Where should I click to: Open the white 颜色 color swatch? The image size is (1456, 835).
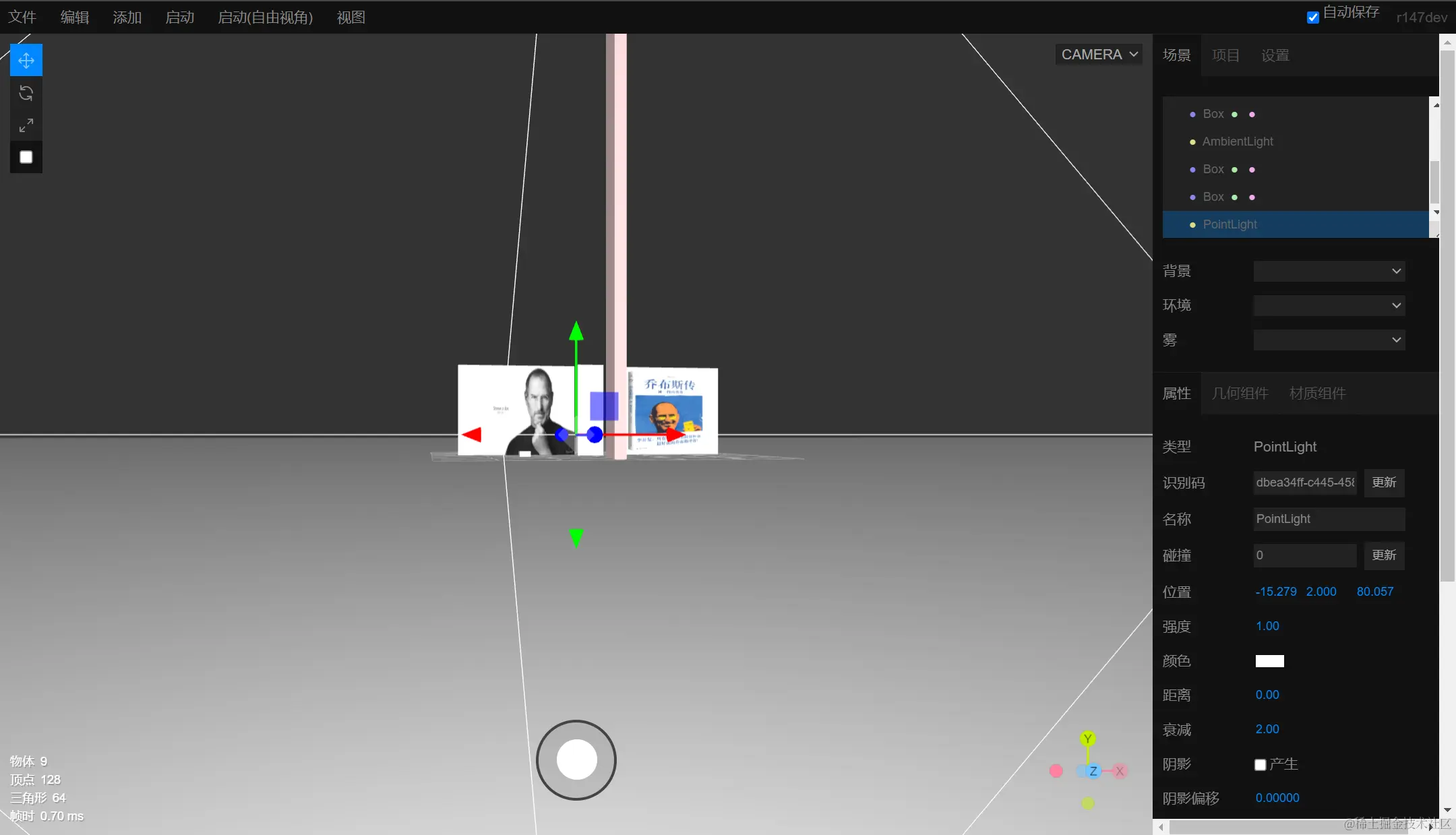pos(1269,661)
